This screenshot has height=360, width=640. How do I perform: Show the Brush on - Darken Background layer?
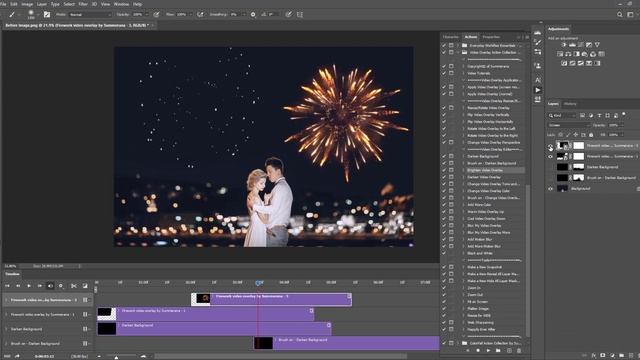coord(550,178)
